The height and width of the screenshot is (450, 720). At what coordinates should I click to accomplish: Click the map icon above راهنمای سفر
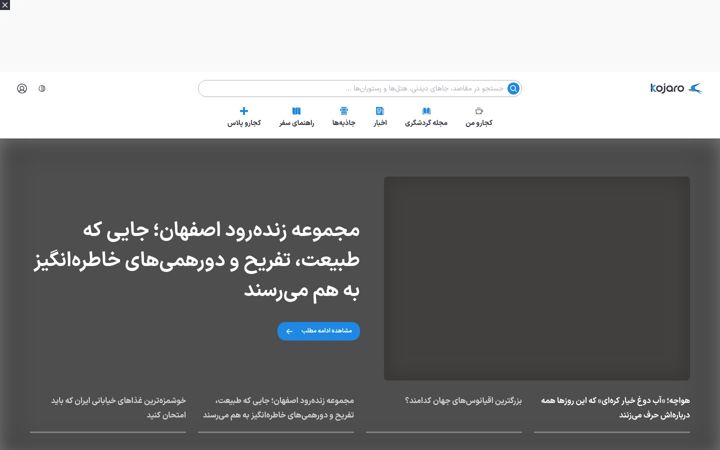point(297,111)
